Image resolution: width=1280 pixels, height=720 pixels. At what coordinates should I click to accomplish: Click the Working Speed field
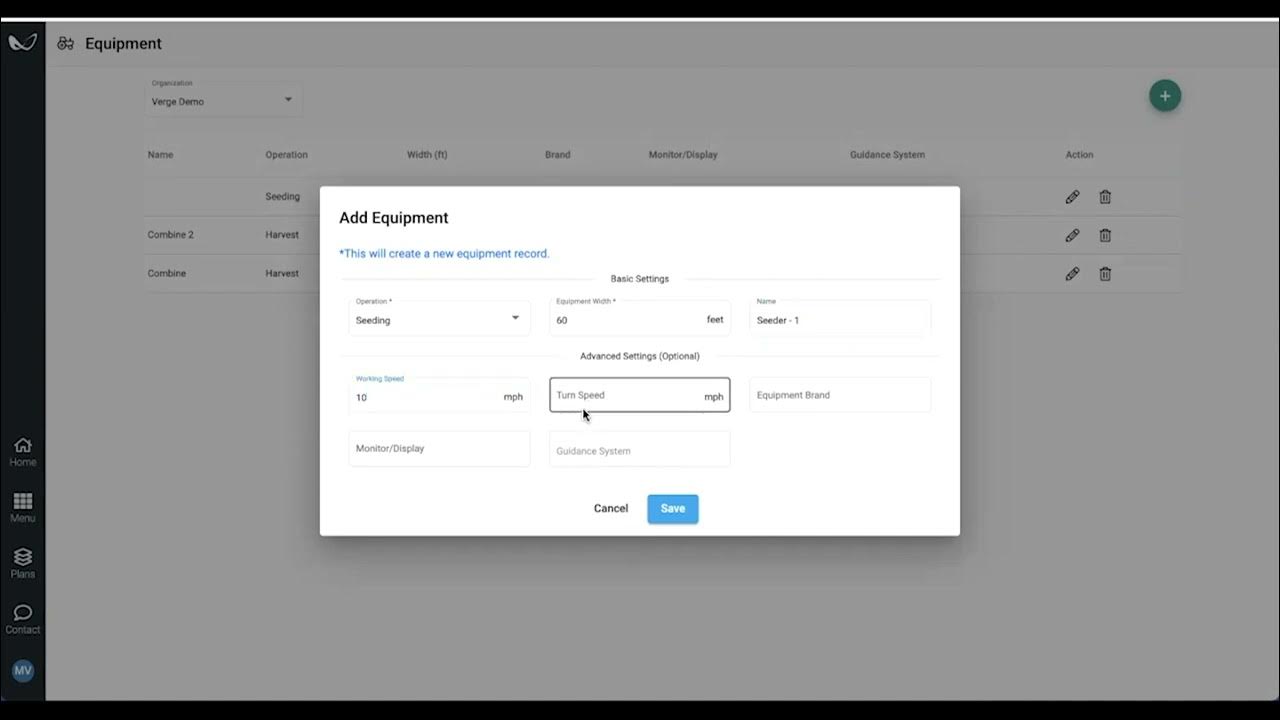pos(439,394)
